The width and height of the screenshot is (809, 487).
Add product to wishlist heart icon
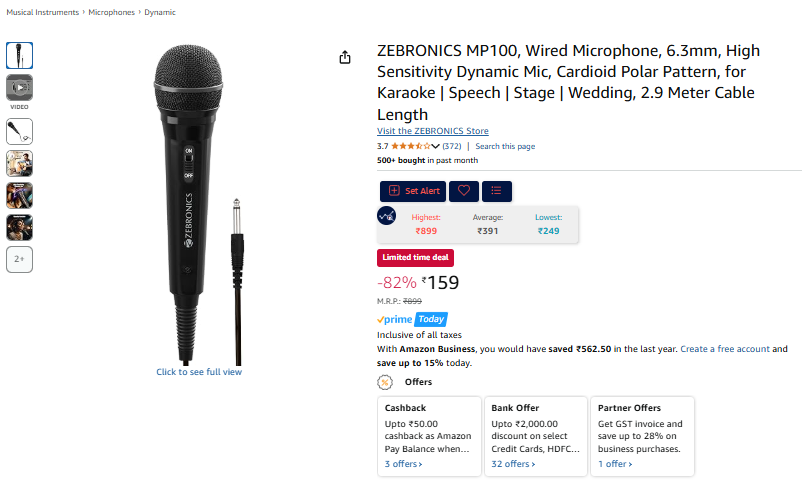tap(463, 190)
